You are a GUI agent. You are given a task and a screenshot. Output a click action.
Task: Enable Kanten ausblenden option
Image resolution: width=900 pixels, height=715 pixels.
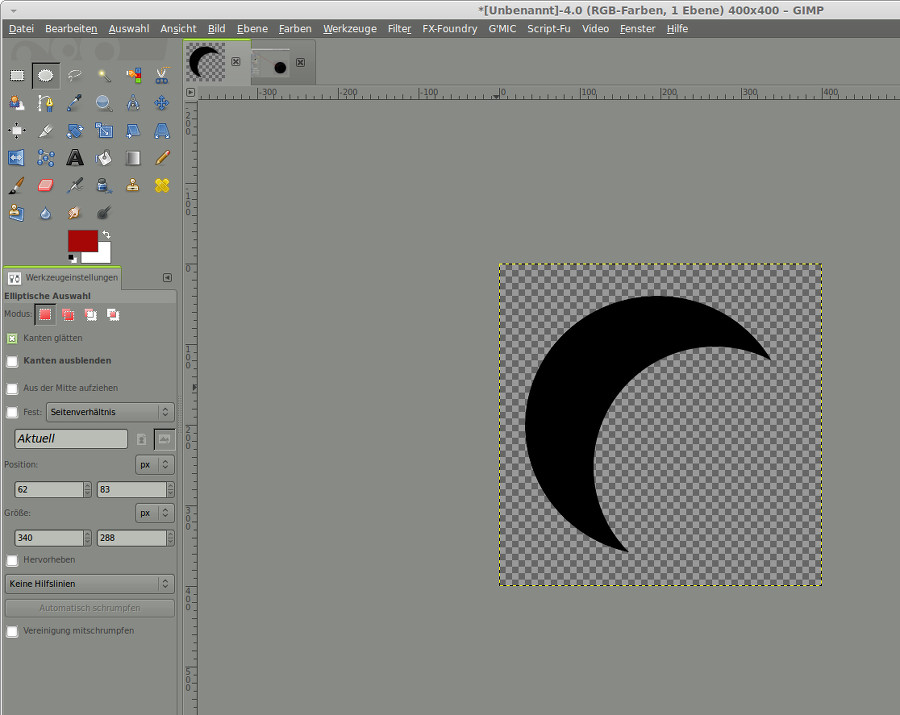click(x=12, y=361)
